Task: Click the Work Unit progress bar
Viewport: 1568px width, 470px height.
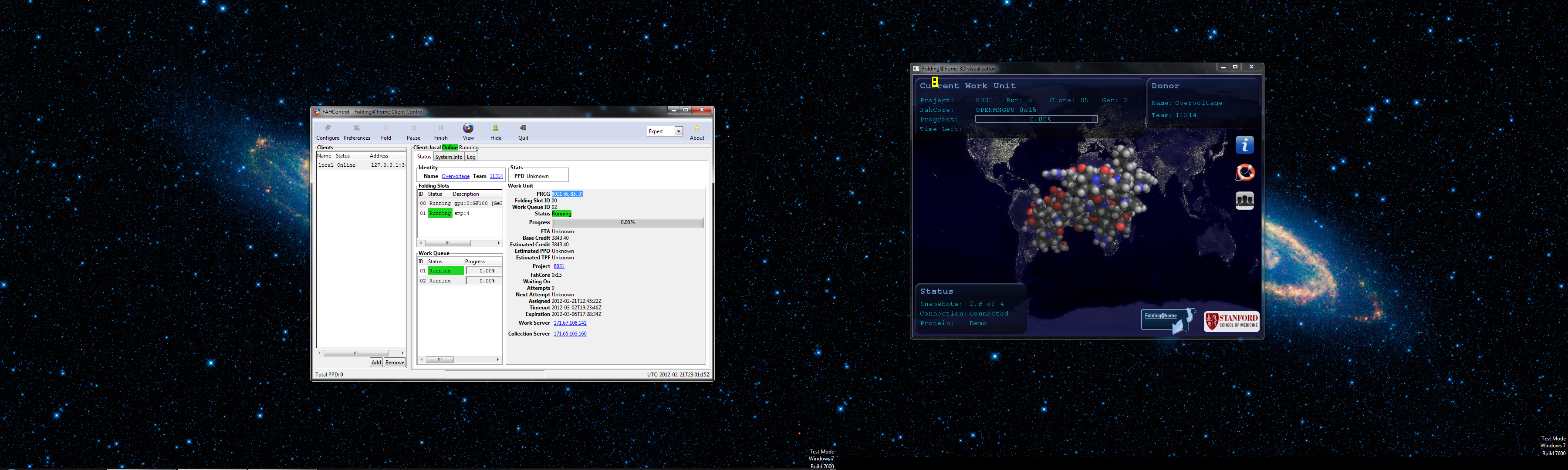Action: pos(628,222)
